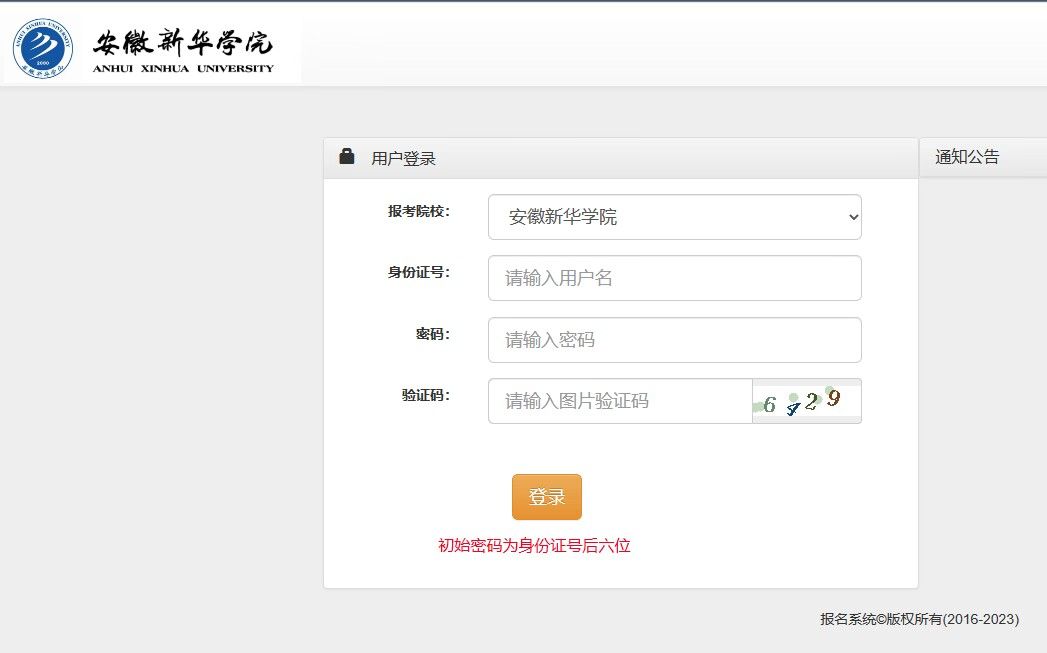Click the digit 9 in the captcha
Viewport: 1047px width, 653px height.
833,398
